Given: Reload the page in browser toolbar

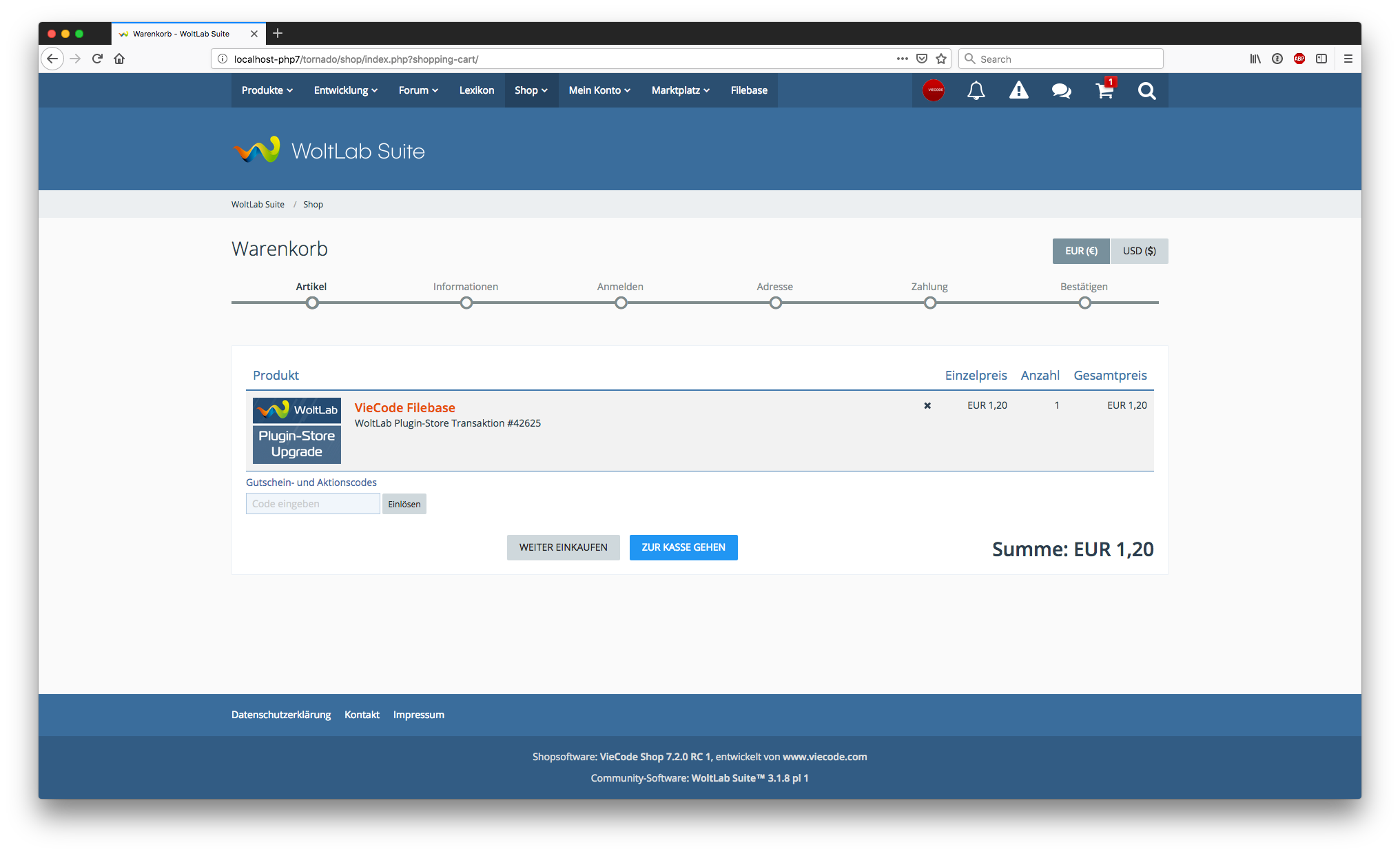Looking at the screenshot, I should point(97,59).
